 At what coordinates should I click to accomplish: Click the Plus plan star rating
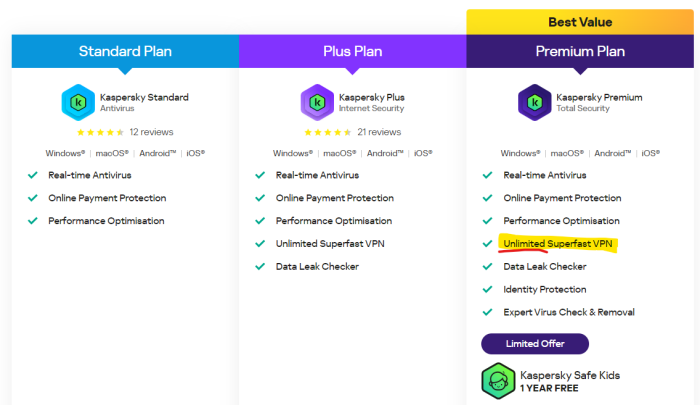point(328,132)
